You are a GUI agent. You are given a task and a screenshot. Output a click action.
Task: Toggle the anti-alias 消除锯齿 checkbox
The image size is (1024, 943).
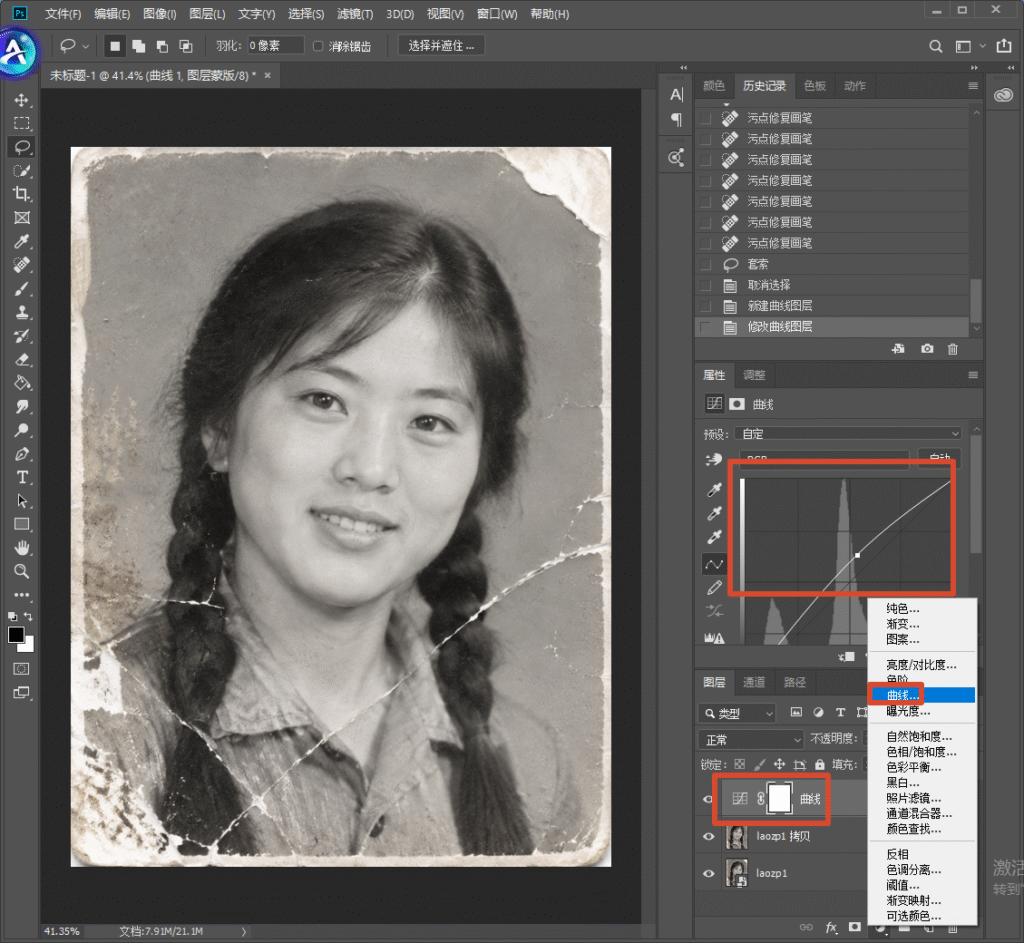click(318, 46)
